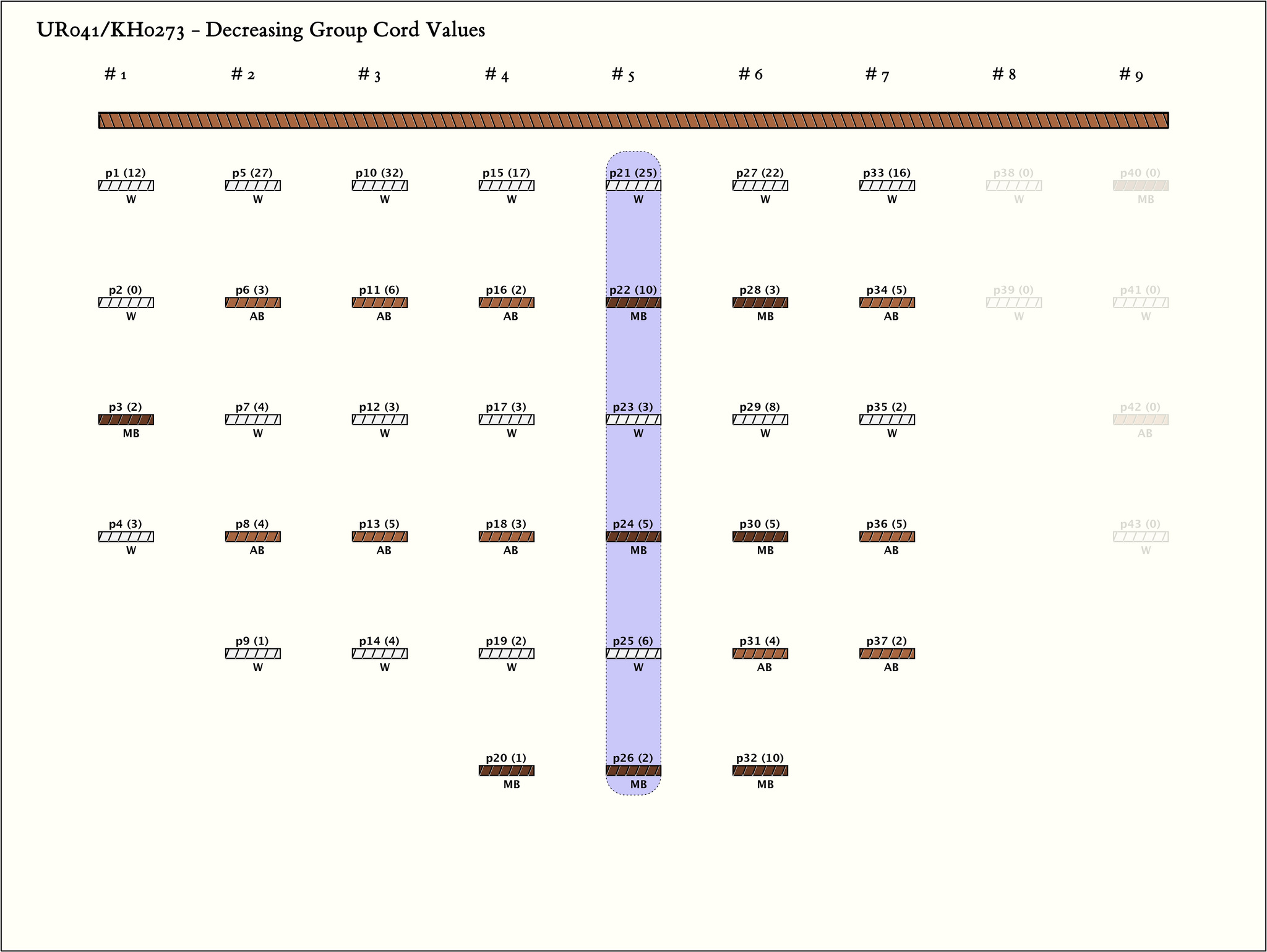Click the p1 (12) white cord
Screen dimensions: 1267x952
126,186
